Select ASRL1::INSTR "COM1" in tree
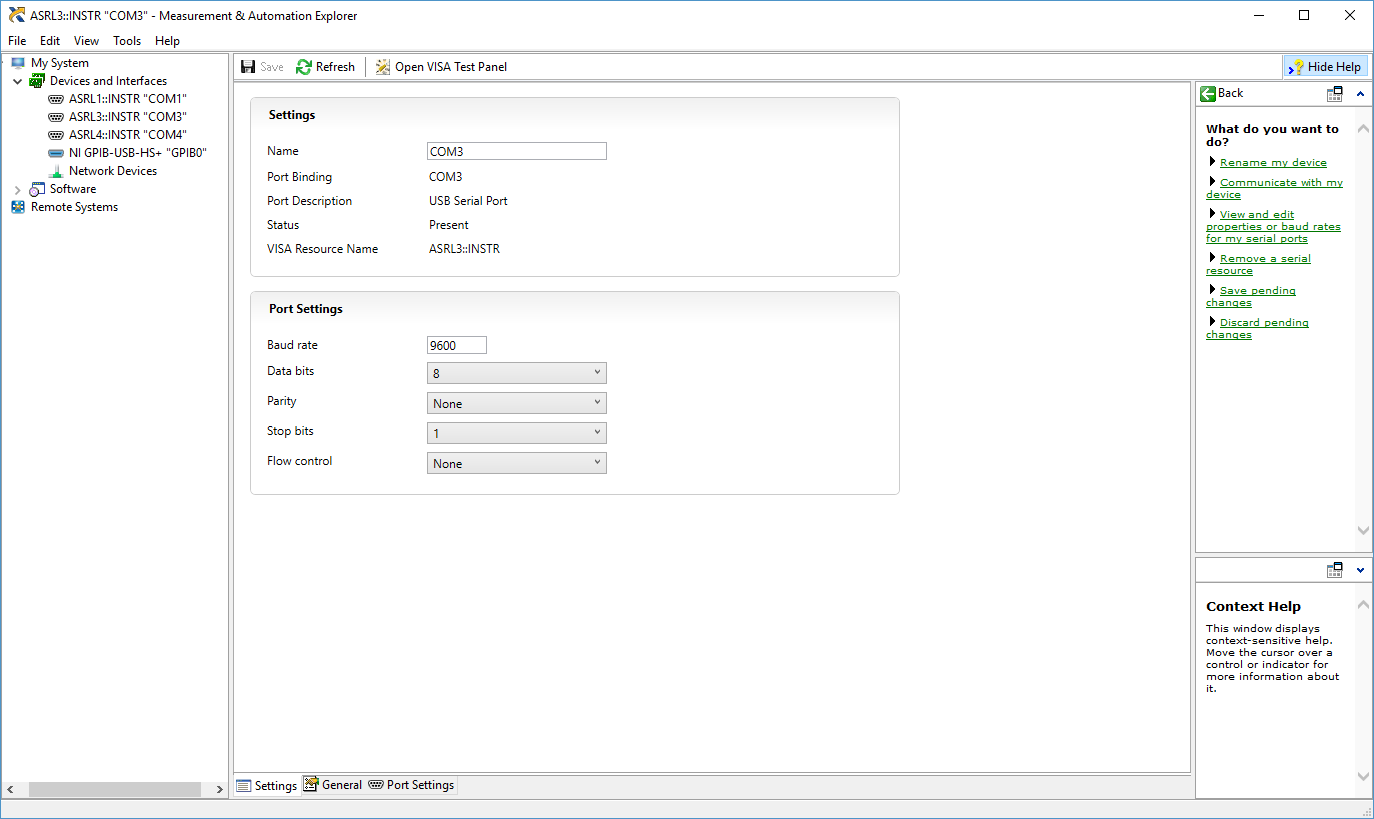 pyautogui.click(x=128, y=99)
